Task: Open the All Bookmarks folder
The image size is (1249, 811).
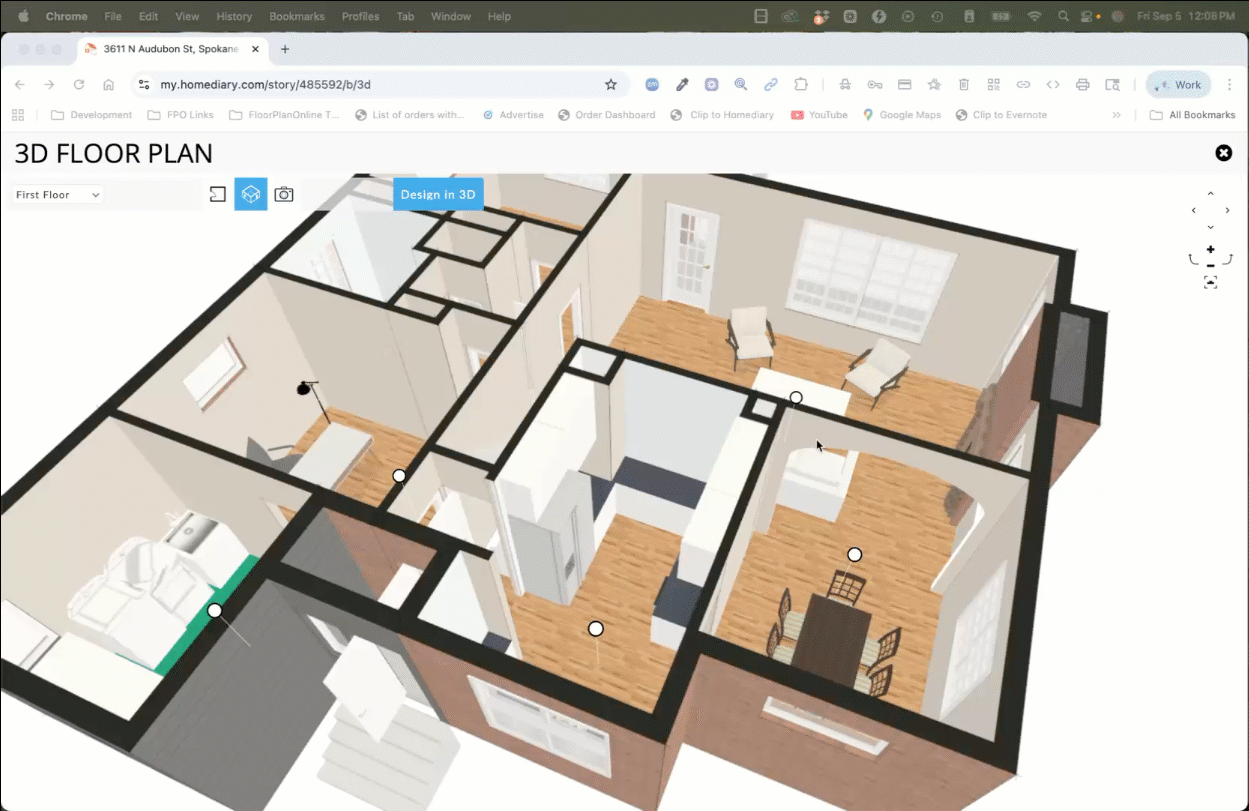Action: pos(1192,115)
